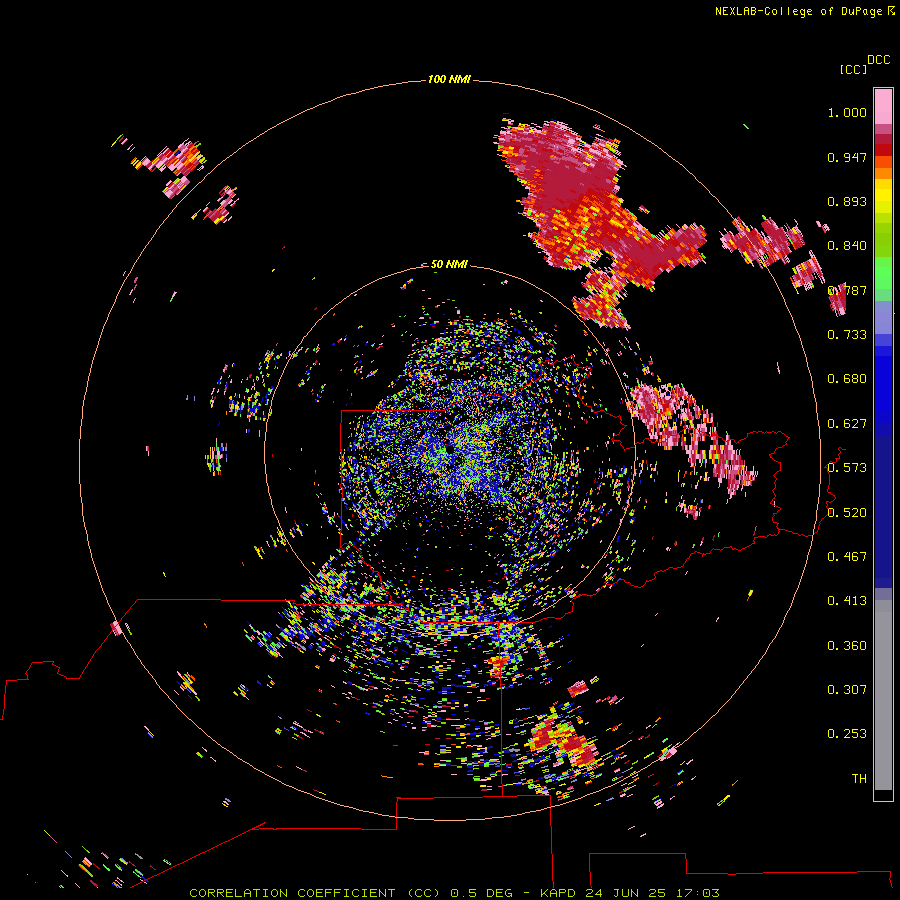900x900 pixels.
Task: Click the 0.253 scale value
Action: 847,734
